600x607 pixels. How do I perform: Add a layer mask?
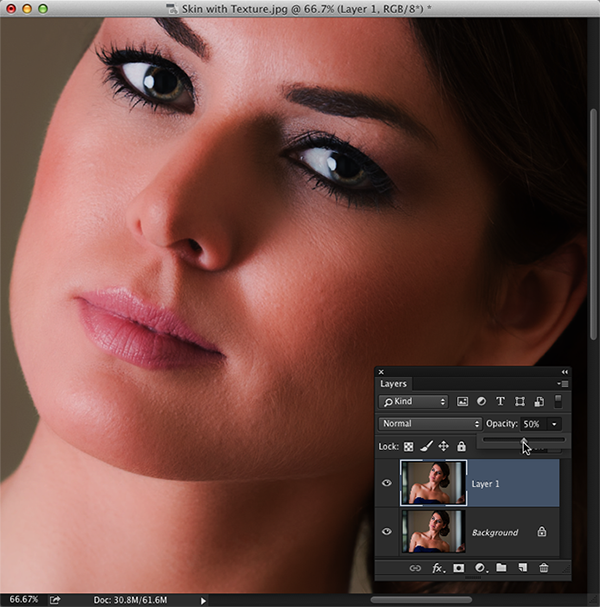pyautogui.click(x=459, y=568)
